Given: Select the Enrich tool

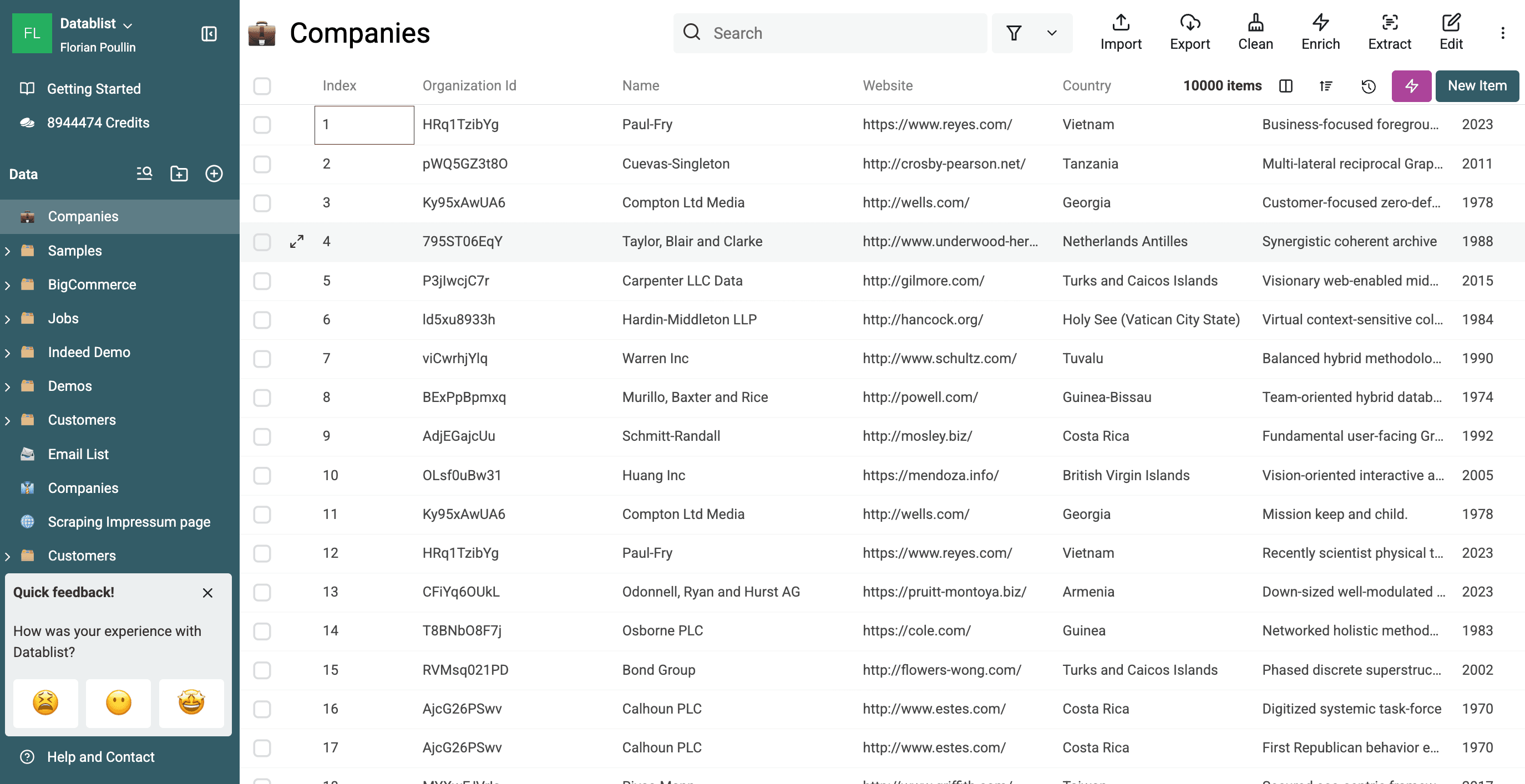Looking at the screenshot, I should [1321, 33].
